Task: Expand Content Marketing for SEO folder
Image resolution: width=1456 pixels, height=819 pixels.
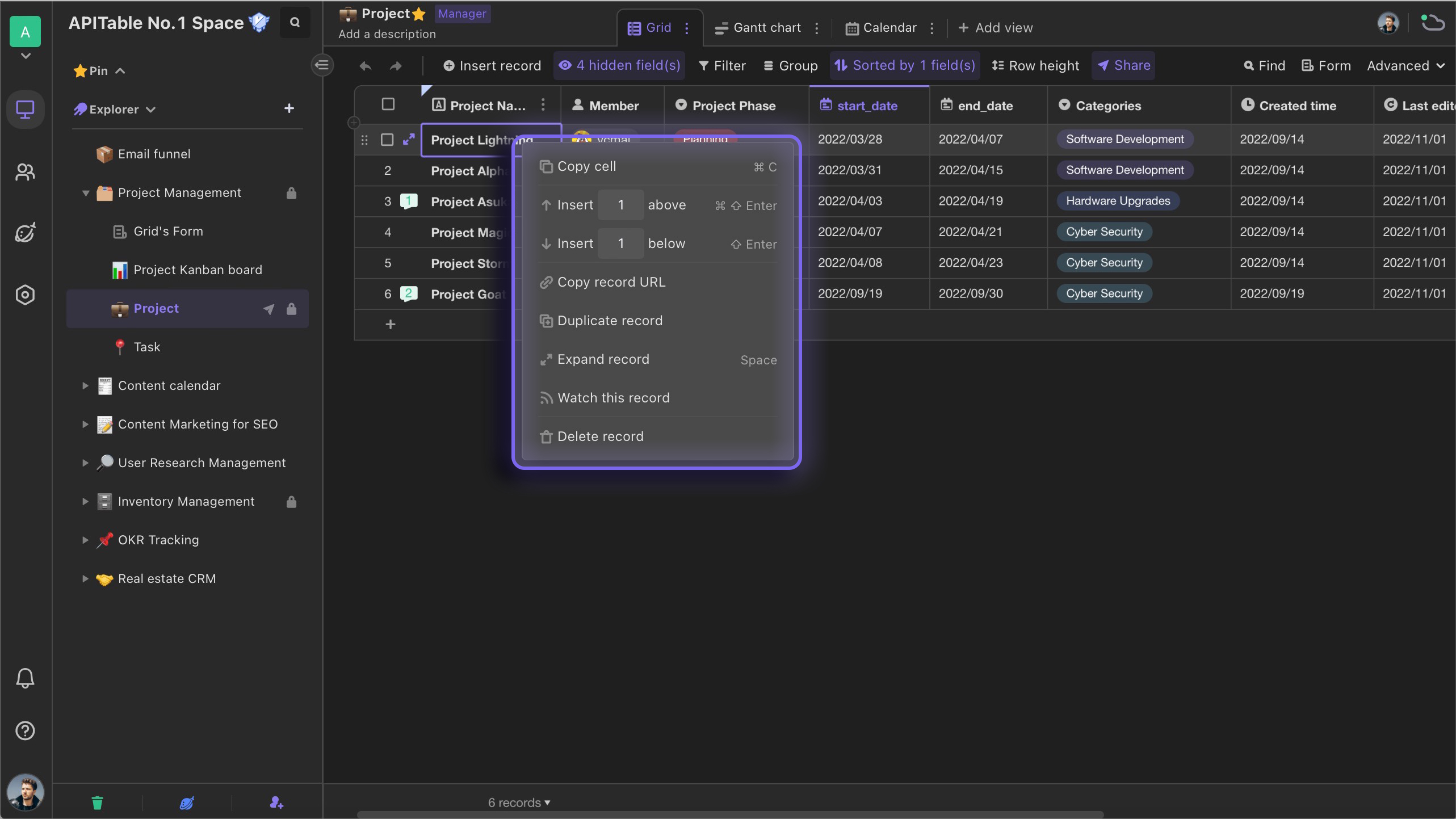Action: 85,425
